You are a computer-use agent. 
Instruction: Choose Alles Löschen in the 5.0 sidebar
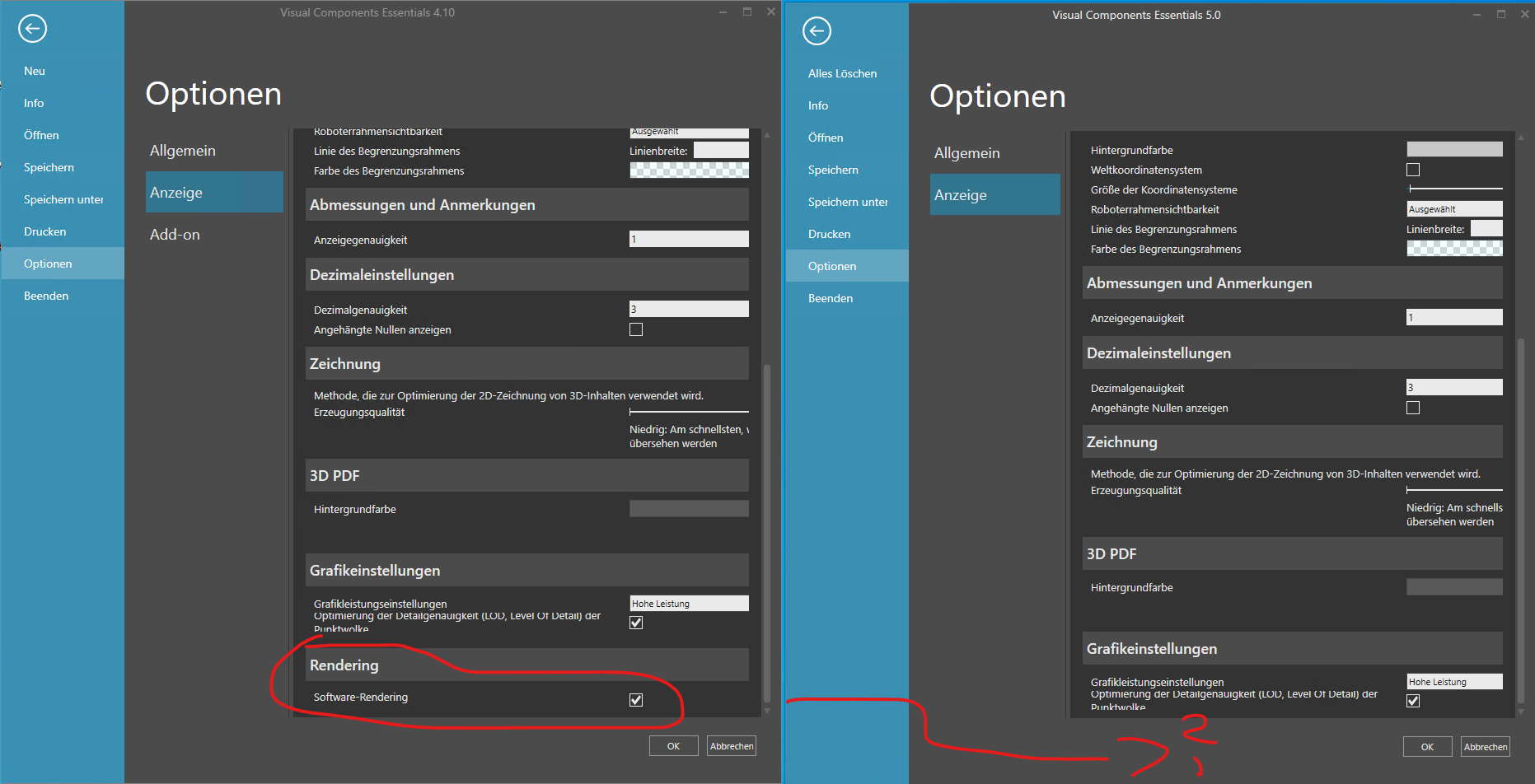tap(842, 73)
